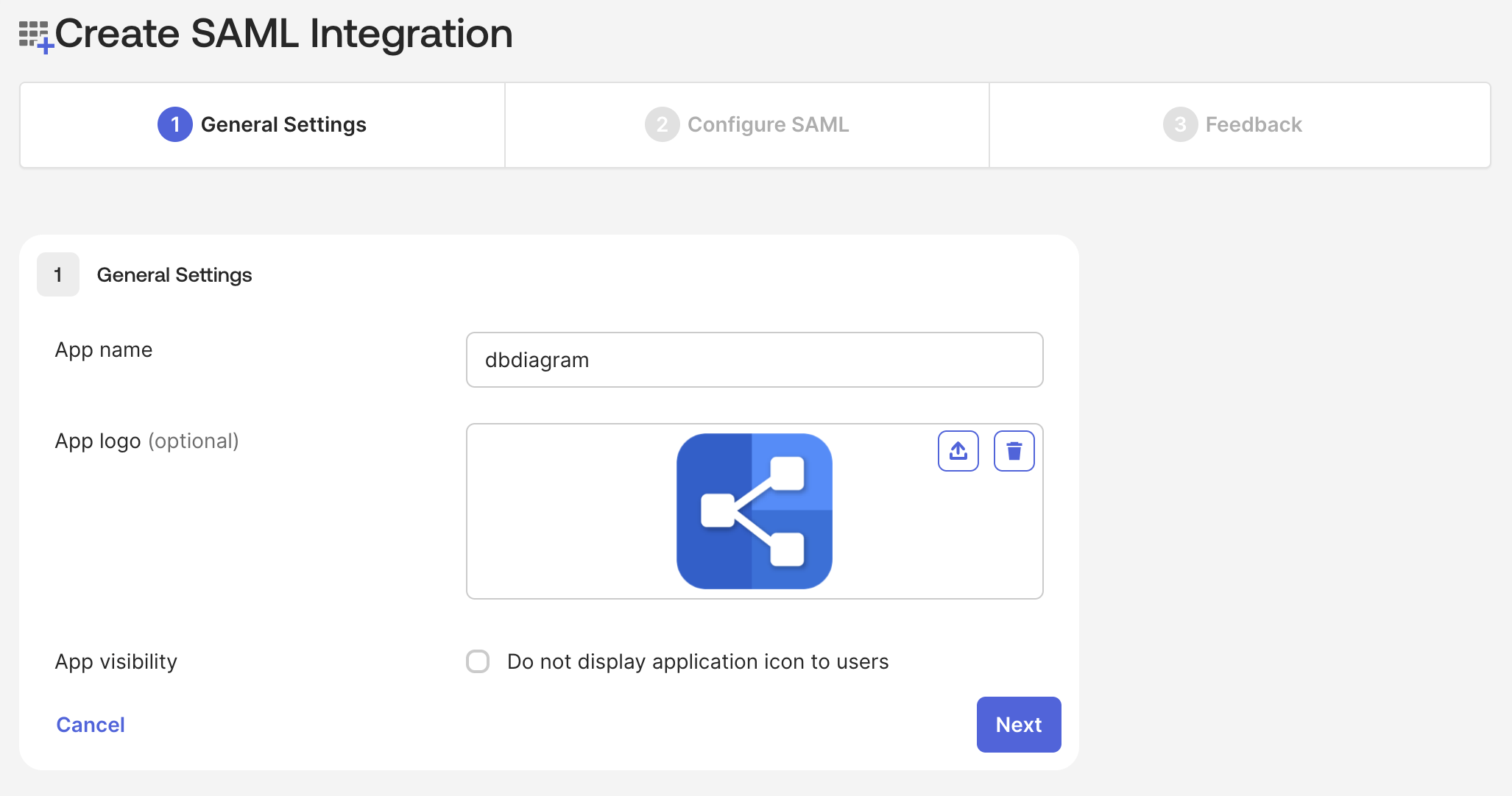This screenshot has height=796, width=1512.
Task: Focus the App name input field
Action: pyautogui.click(x=754, y=360)
